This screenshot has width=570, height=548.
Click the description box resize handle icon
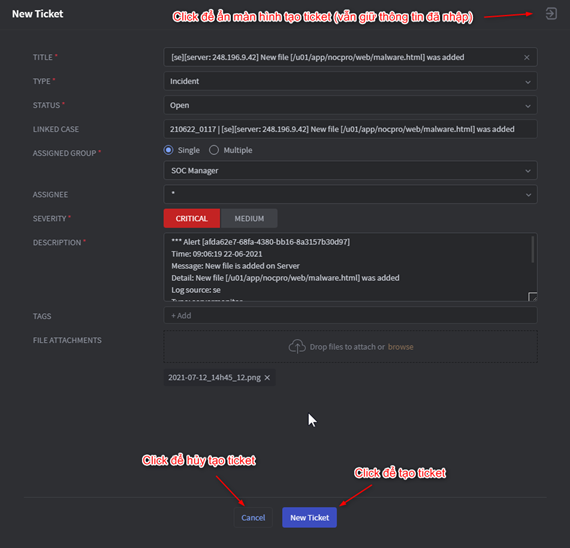coord(533,296)
